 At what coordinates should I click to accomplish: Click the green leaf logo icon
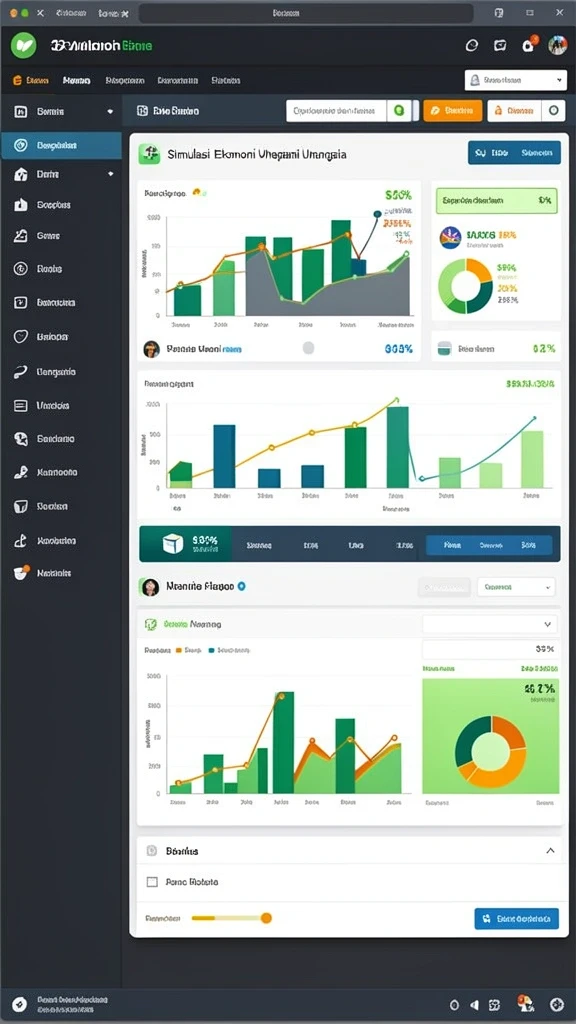(24, 46)
